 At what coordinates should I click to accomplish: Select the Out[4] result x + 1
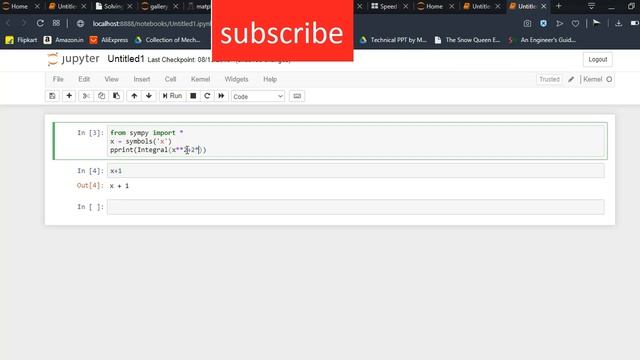(x=119, y=186)
